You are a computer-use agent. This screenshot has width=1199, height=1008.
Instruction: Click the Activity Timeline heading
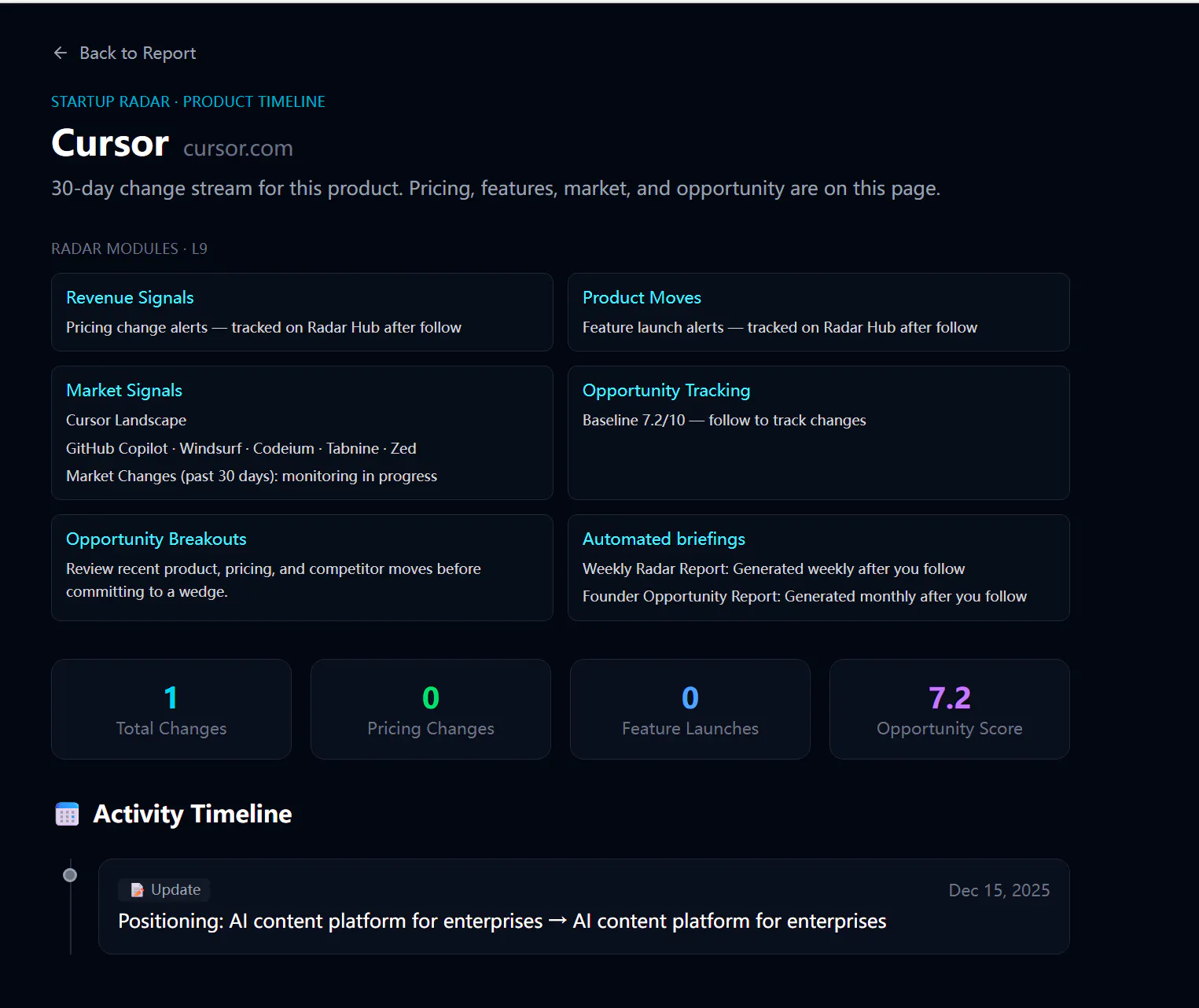193,814
